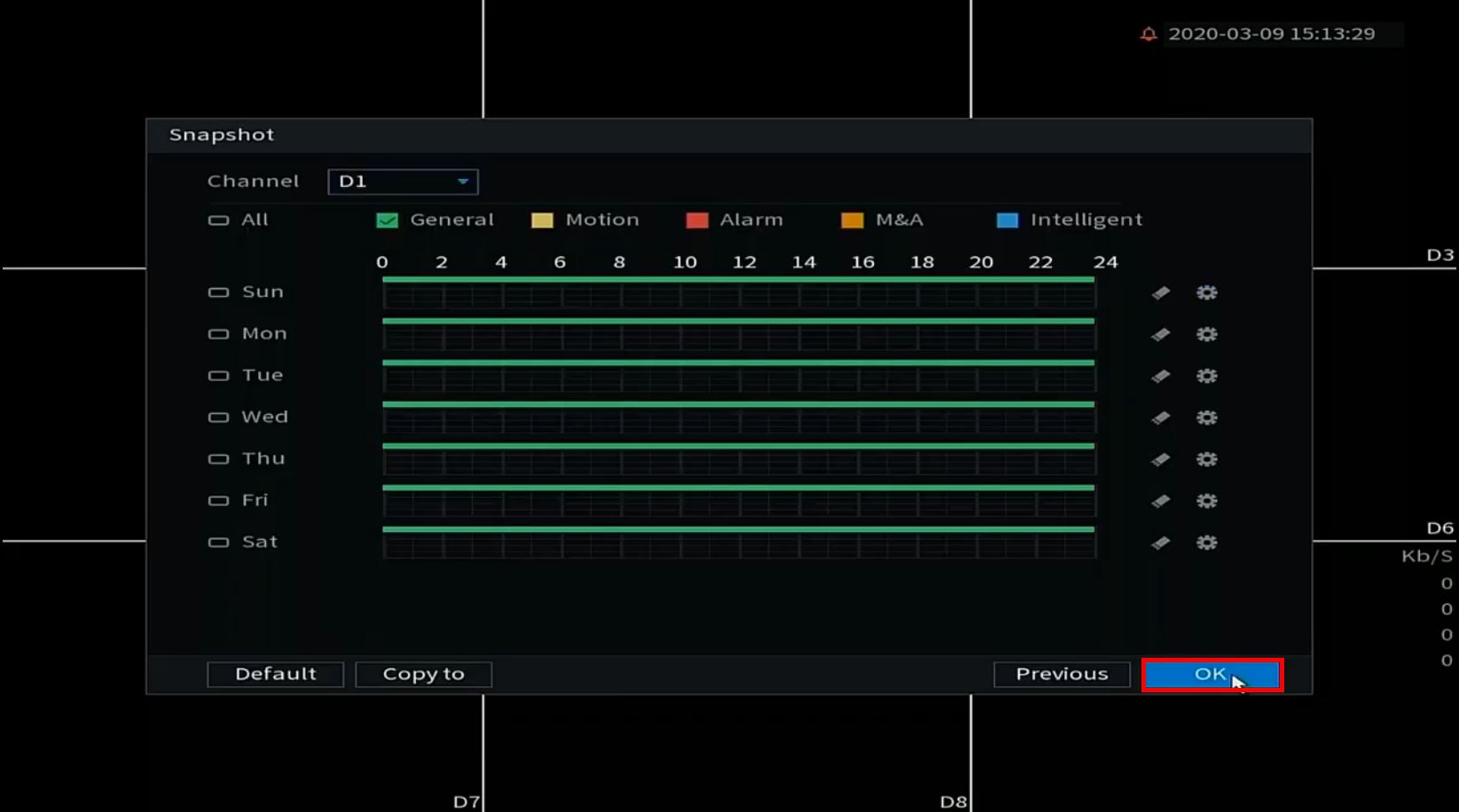Open the gear settings for Sun
Viewport: 1459px width, 812px height.
pos(1206,293)
